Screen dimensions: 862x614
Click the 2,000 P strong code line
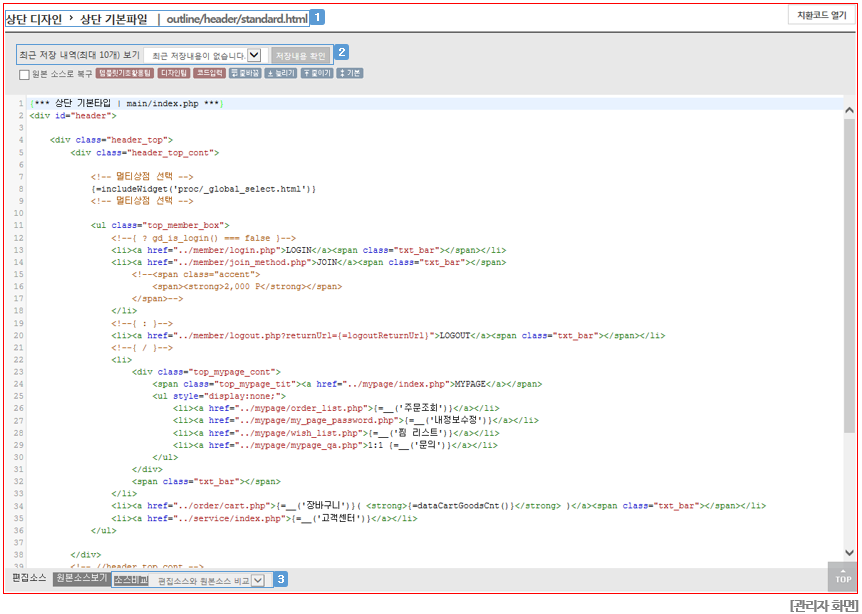[247, 286]
